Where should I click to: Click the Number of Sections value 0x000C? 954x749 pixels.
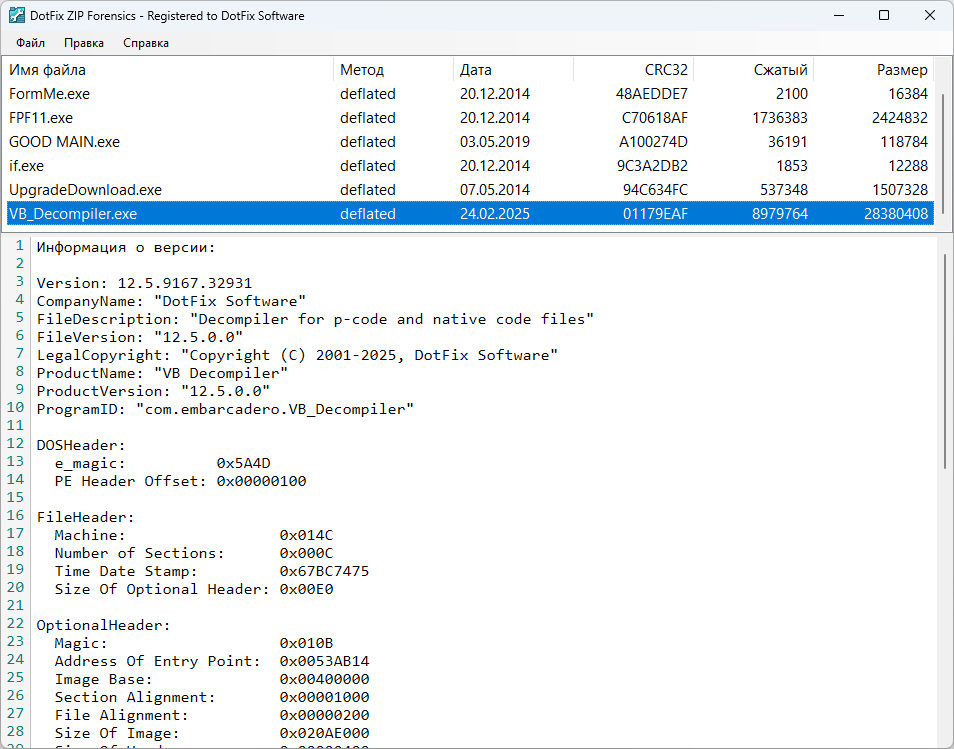click(307, 553)
